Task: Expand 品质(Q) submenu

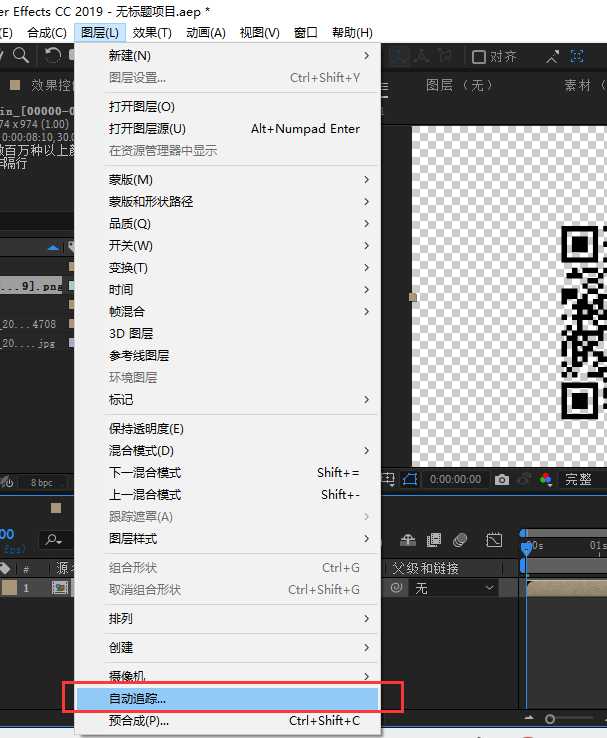Action: pyautogui.click(x=228, y=224)
